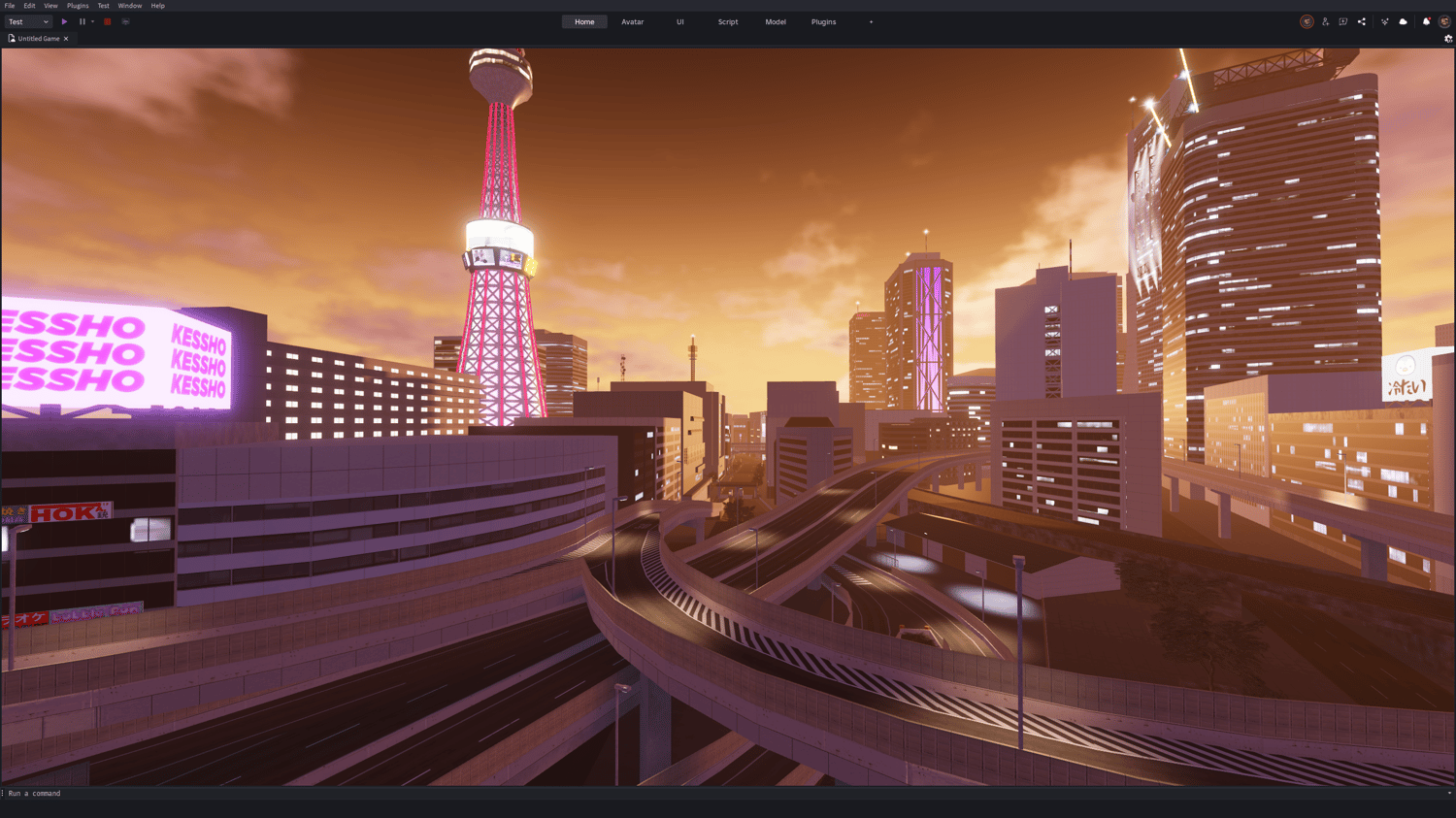Open notifications bell

coord(1426,21)
